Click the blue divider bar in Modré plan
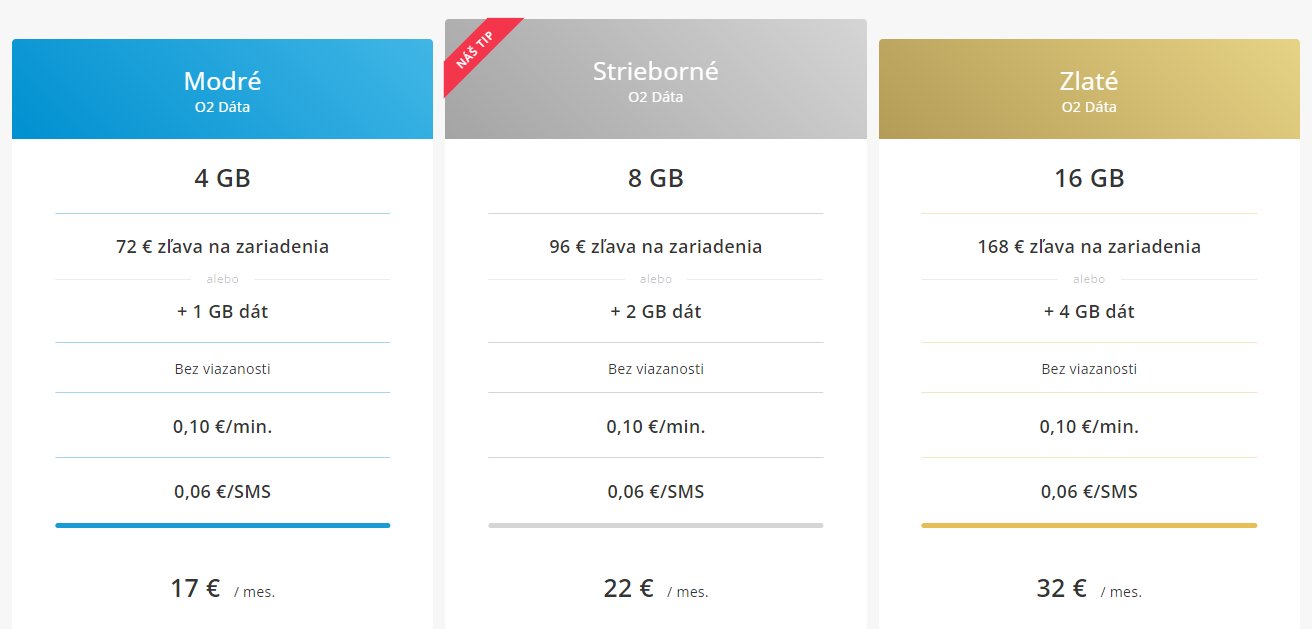 tap(222, 525)
